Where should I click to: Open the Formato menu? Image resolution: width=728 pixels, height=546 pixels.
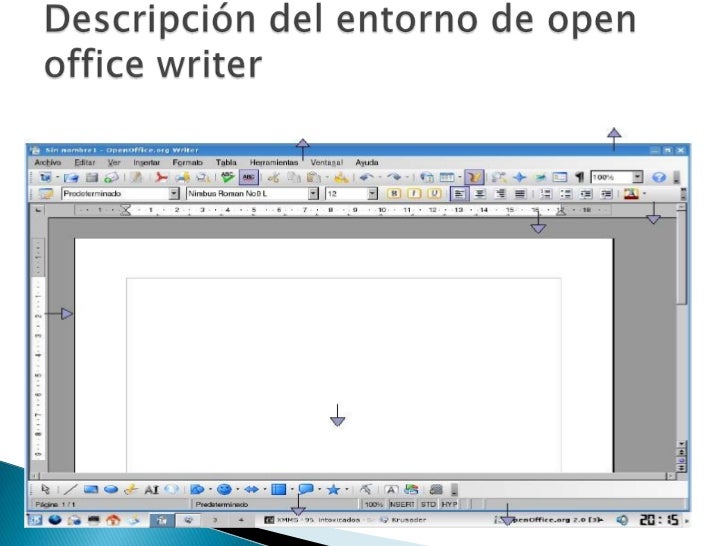(x=188, y=162)
